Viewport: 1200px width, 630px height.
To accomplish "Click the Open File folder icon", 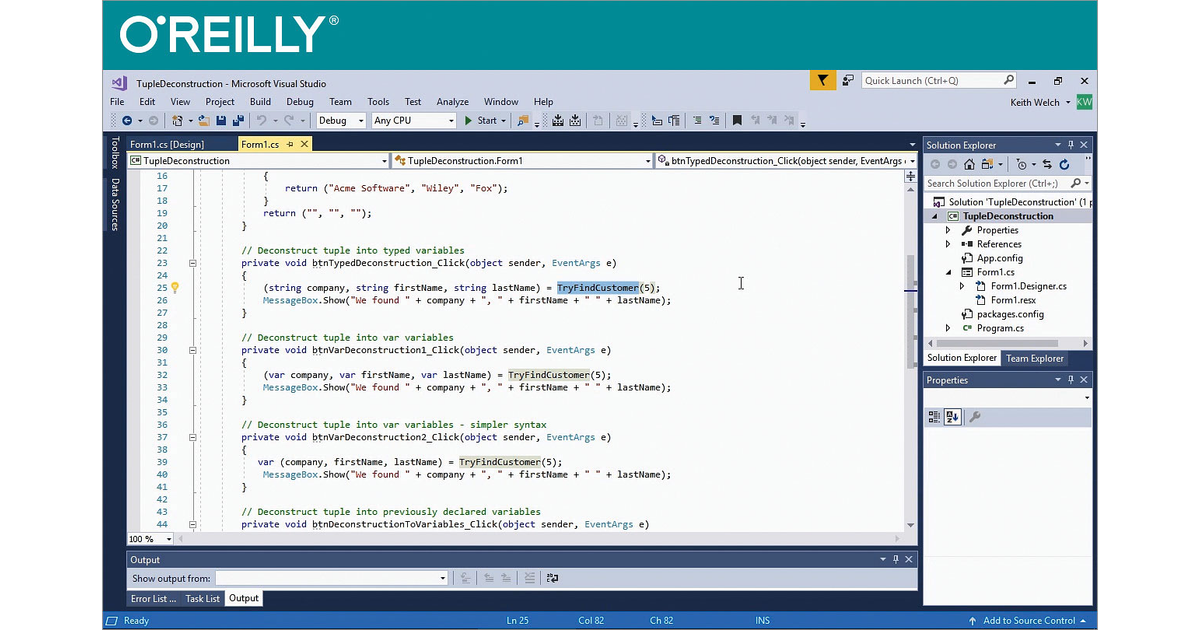I will click(x=204, y=121).
